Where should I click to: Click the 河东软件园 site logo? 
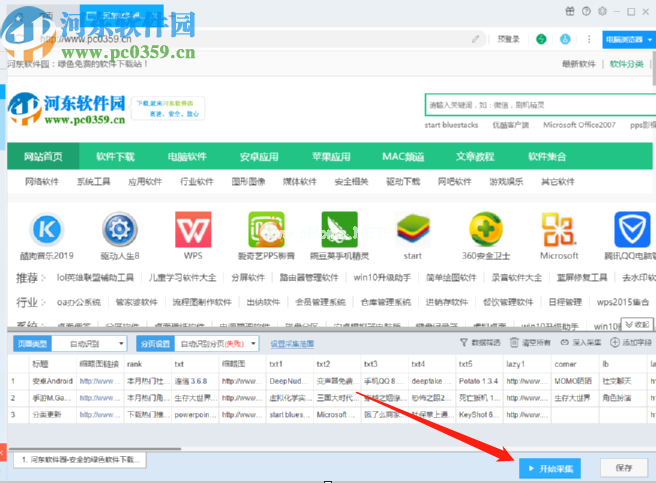pyautogui.click(x=67, y=109)
